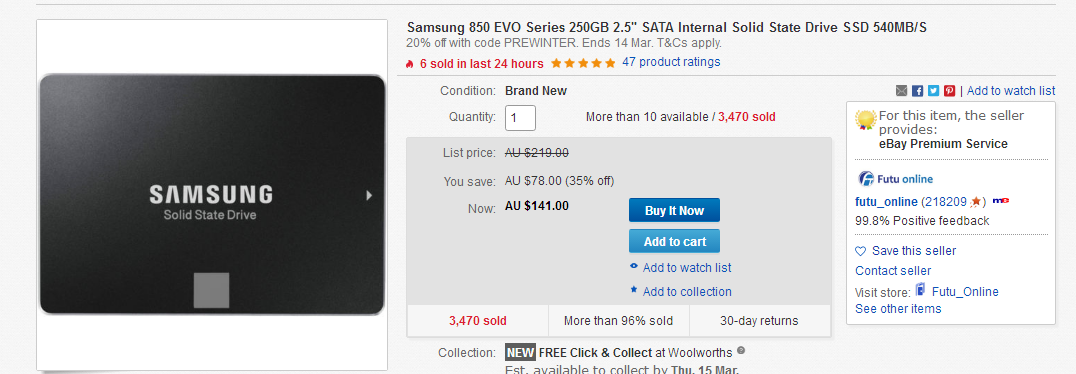
Task: Open Contact seller link
Action: click(893, 270)
